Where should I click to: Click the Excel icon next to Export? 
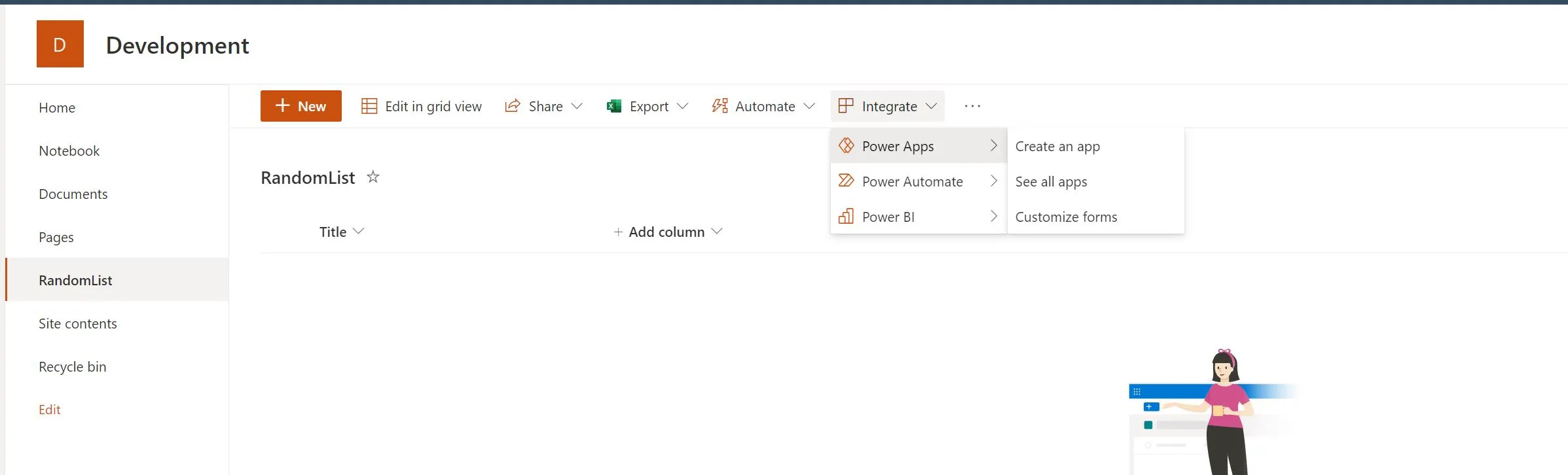click(x=613, y=105)
